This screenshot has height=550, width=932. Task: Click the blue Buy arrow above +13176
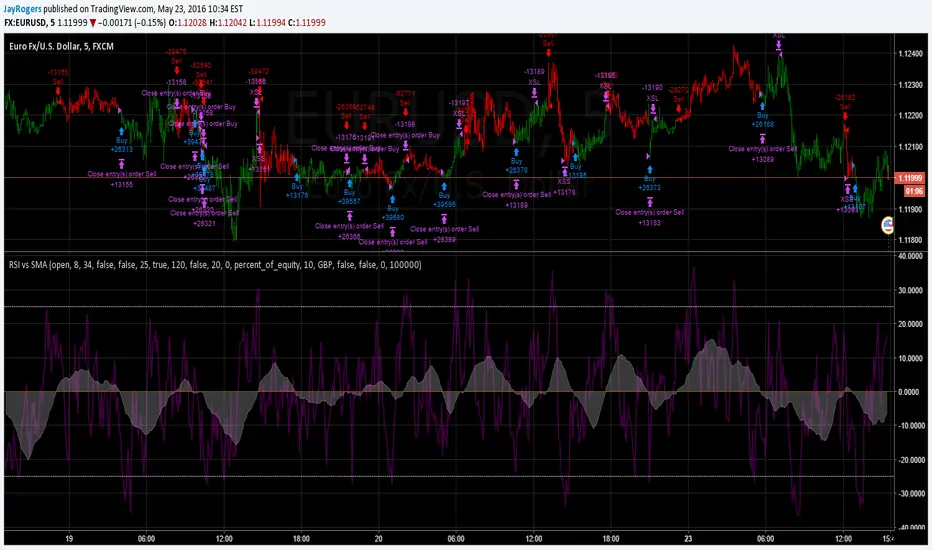[297, 177]
